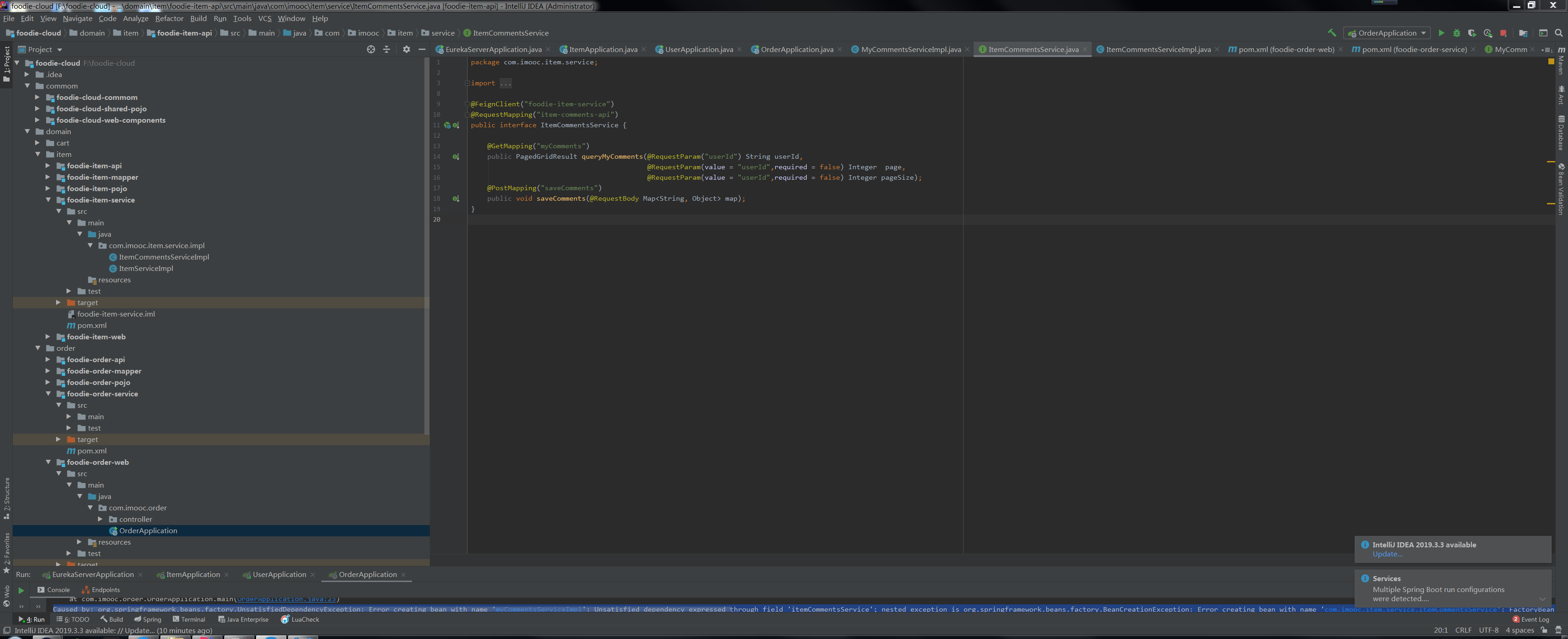Open the 6: TODO tool window

(72, 619)
